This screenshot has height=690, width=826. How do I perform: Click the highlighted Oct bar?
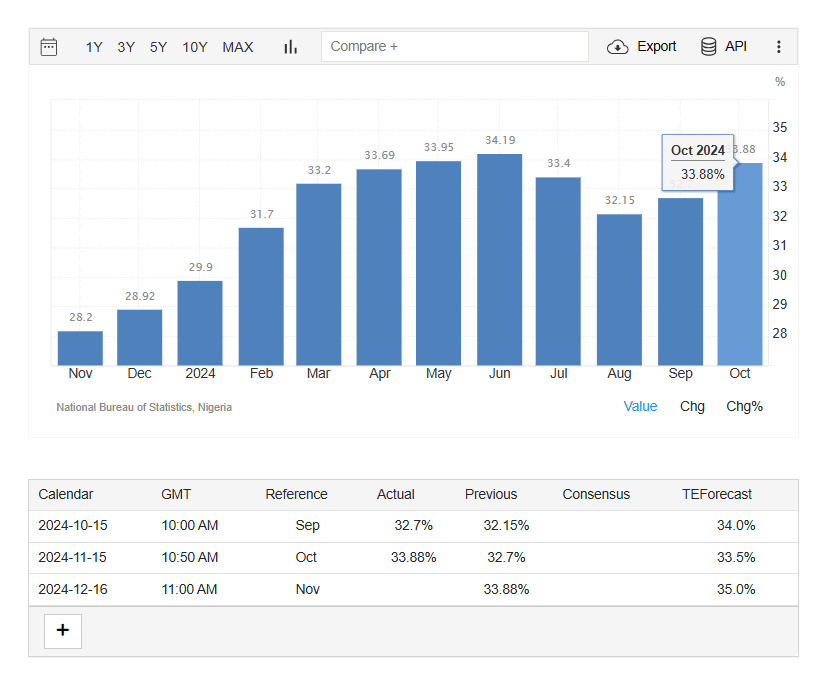pos(740,264)
